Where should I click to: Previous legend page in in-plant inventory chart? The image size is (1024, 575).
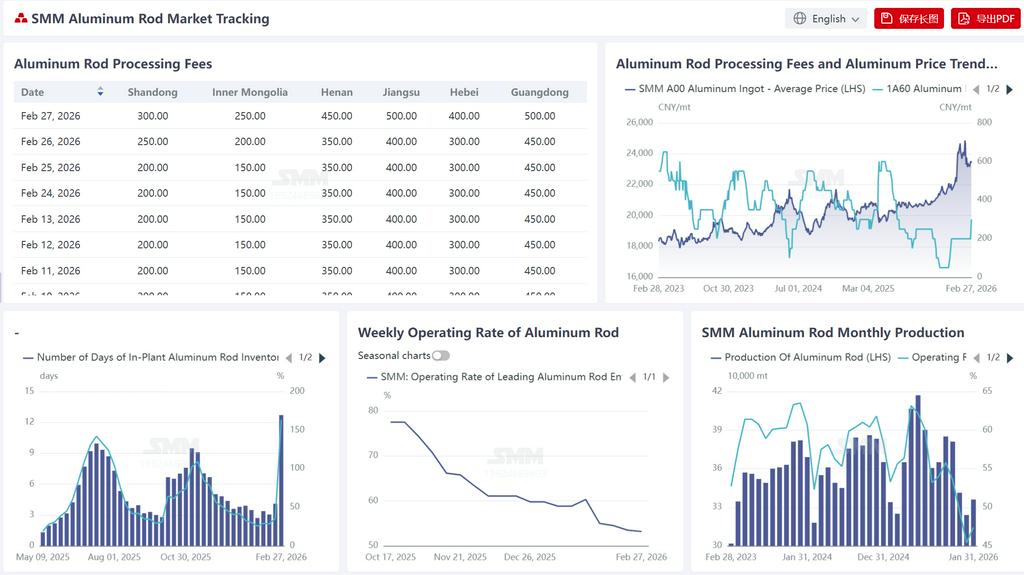point(289,358)
